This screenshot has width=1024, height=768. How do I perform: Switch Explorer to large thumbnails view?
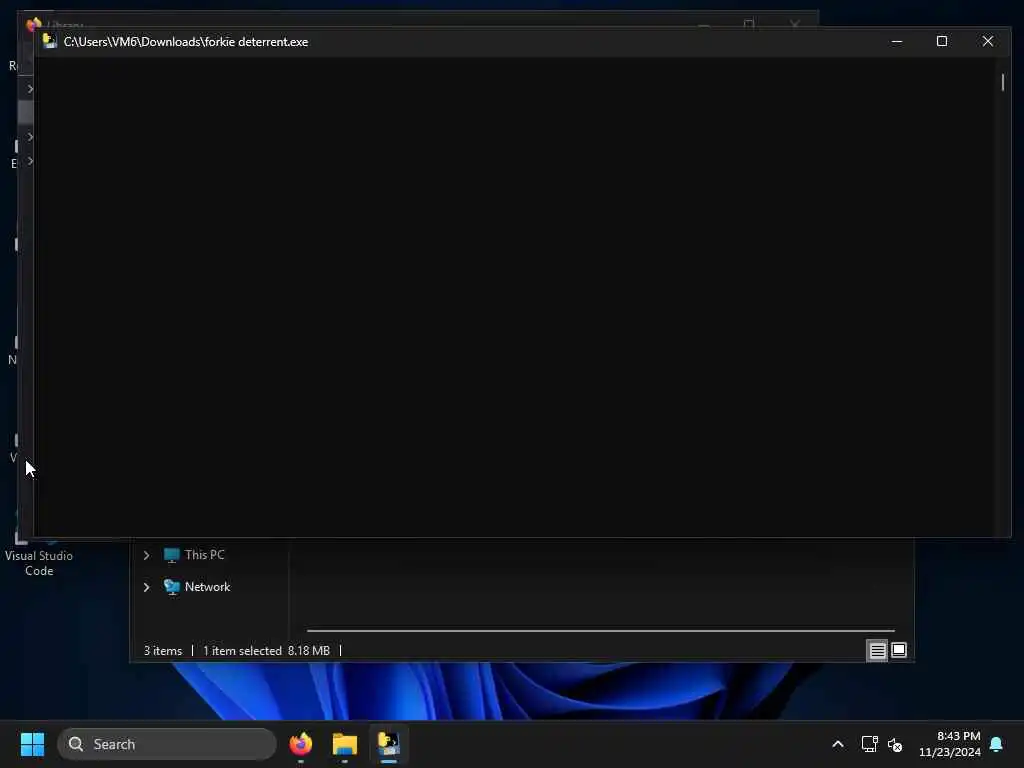coord(899,650)
